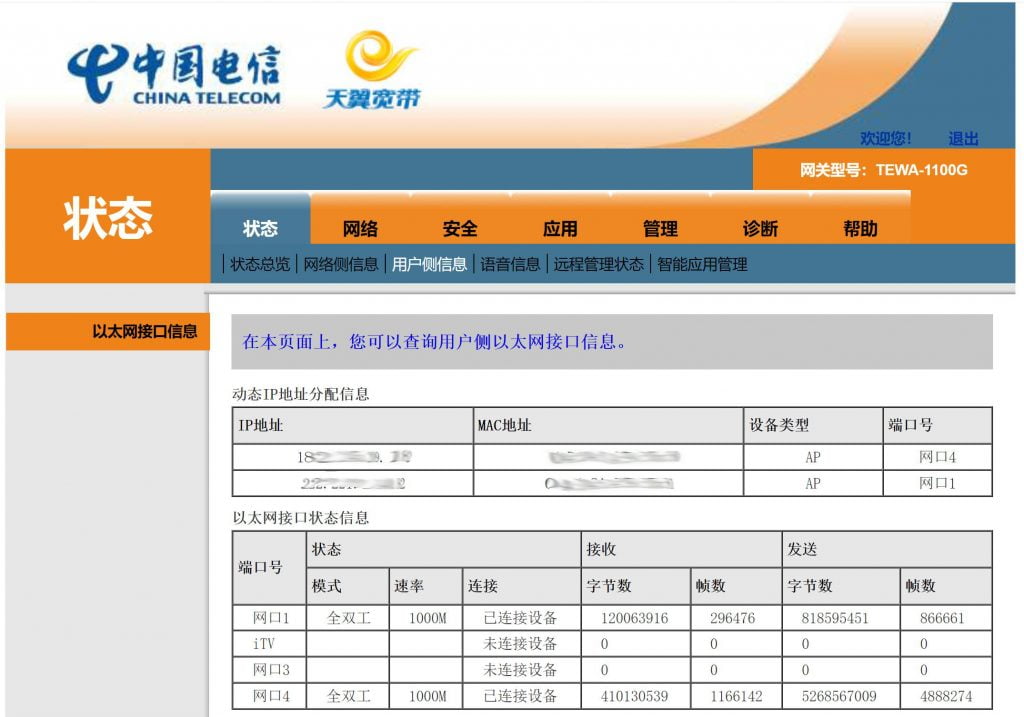
Task: Open 远程管理状态 submenu
Action: point(599,264)
